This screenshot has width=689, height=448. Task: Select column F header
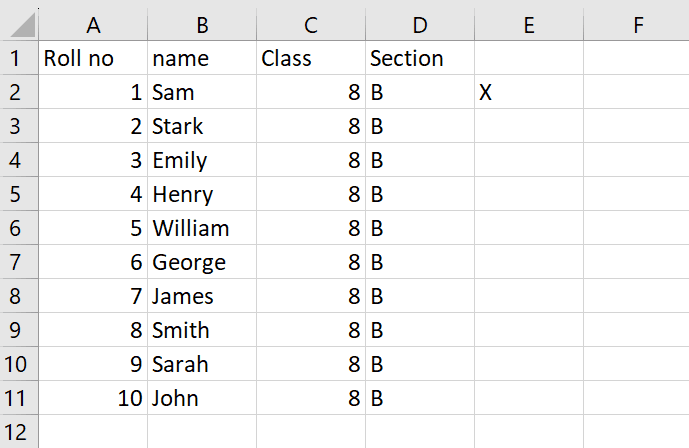point(636,25)
